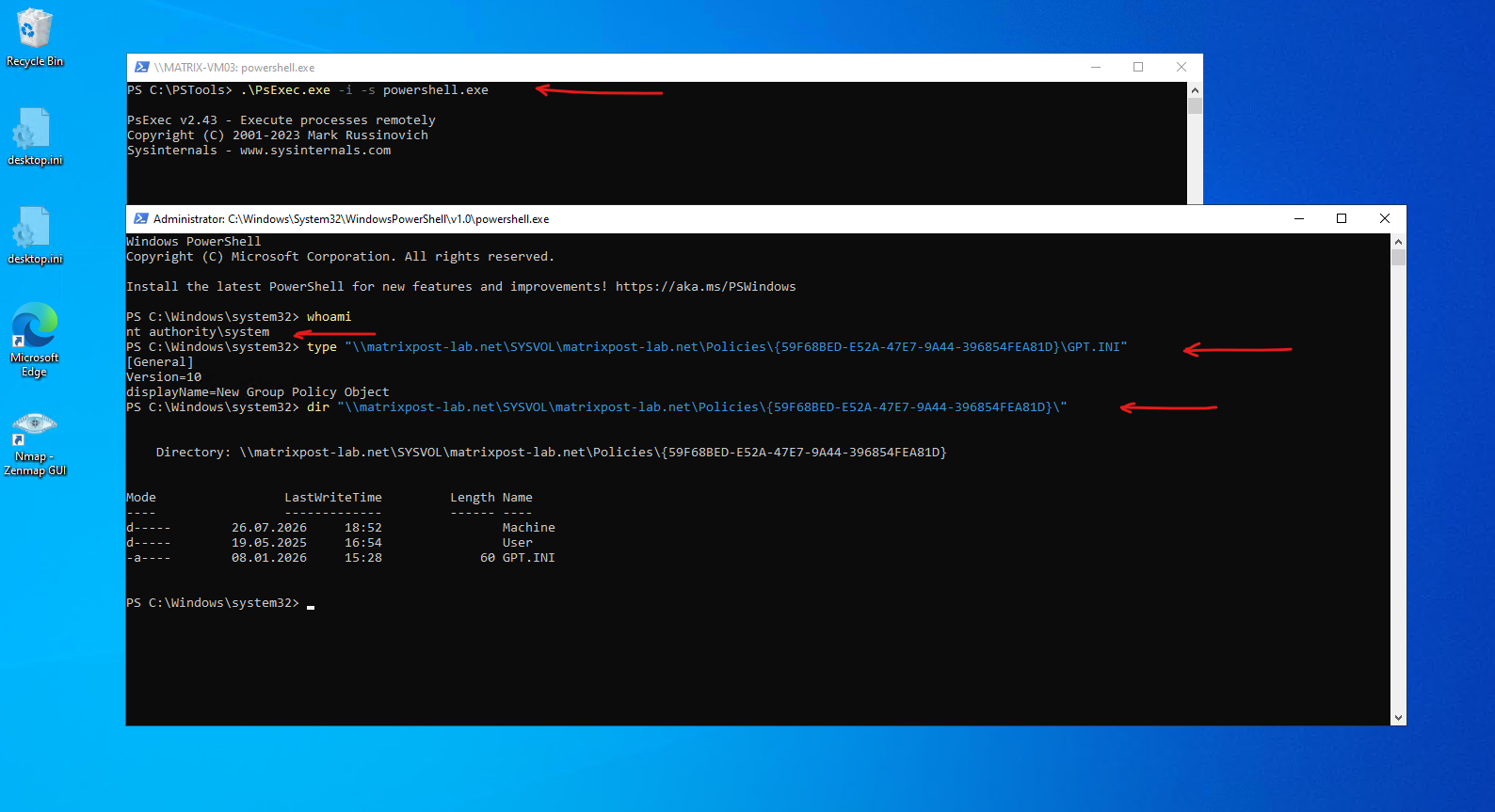1495x812 pixels.
Task: Click the 'Windows PowerShell' banner line
Action: [194, 242]
